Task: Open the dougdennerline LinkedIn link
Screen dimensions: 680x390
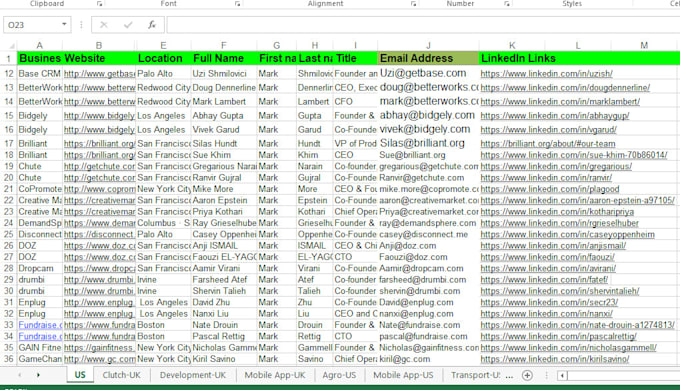Action: click(x=565, y=88)
